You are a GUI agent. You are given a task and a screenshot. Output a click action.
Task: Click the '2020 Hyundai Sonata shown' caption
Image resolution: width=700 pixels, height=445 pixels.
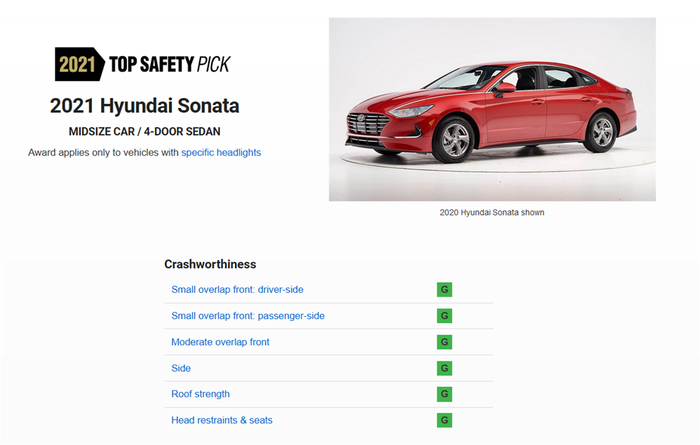(x=492, y=213)
